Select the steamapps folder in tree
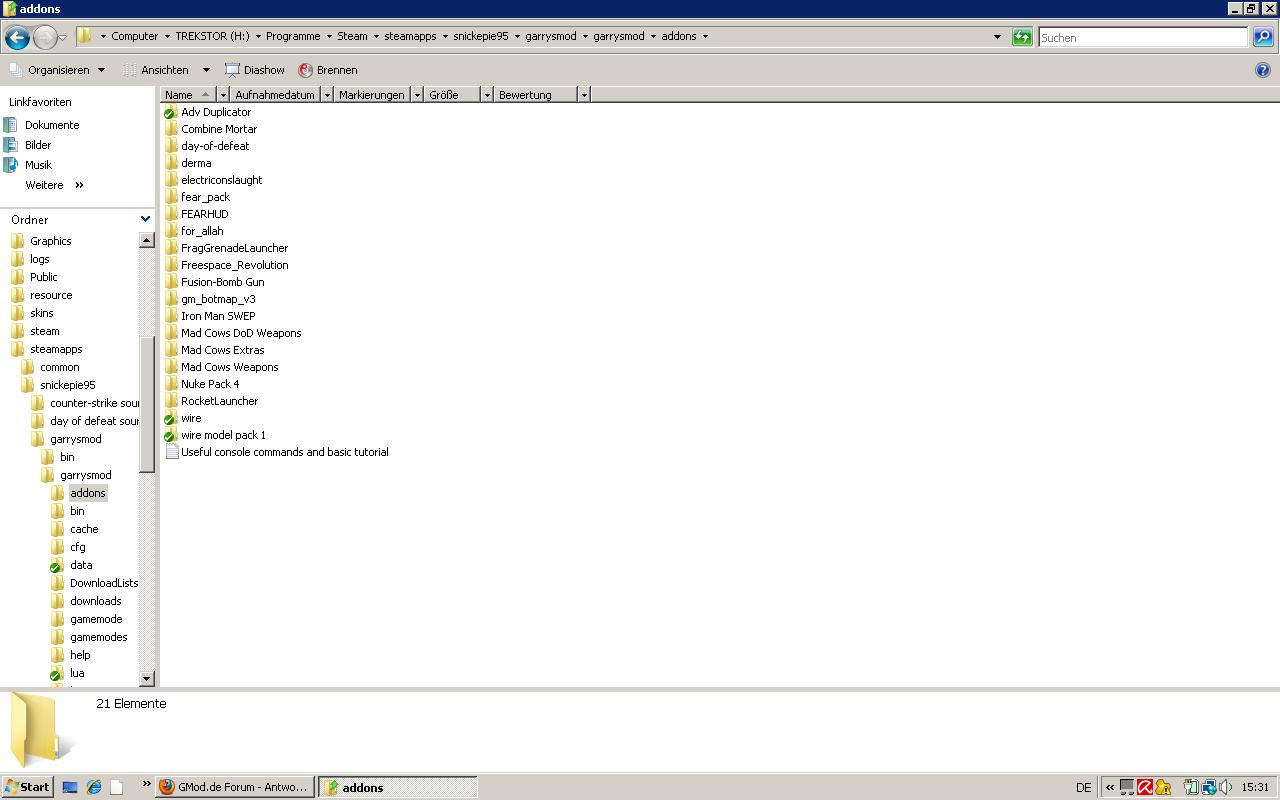Screen dimensions: 1280x800 point(56,349)
